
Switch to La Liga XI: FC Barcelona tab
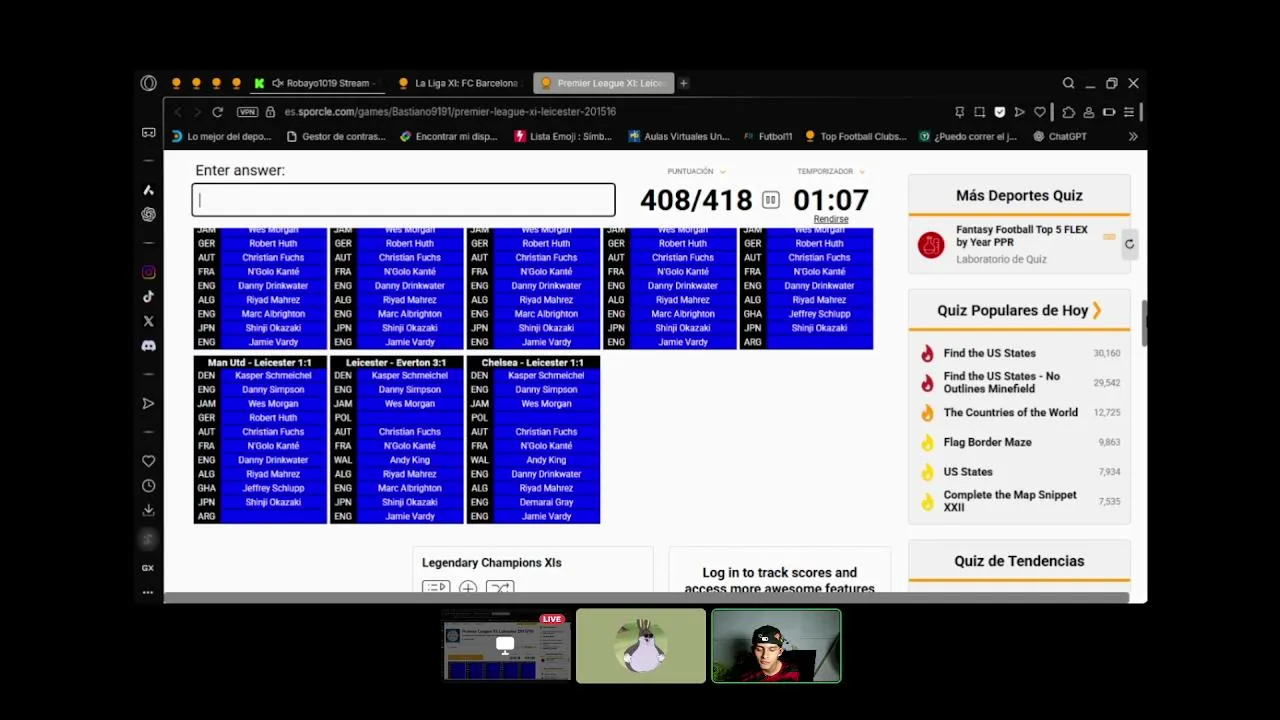[x=458, y=83]
